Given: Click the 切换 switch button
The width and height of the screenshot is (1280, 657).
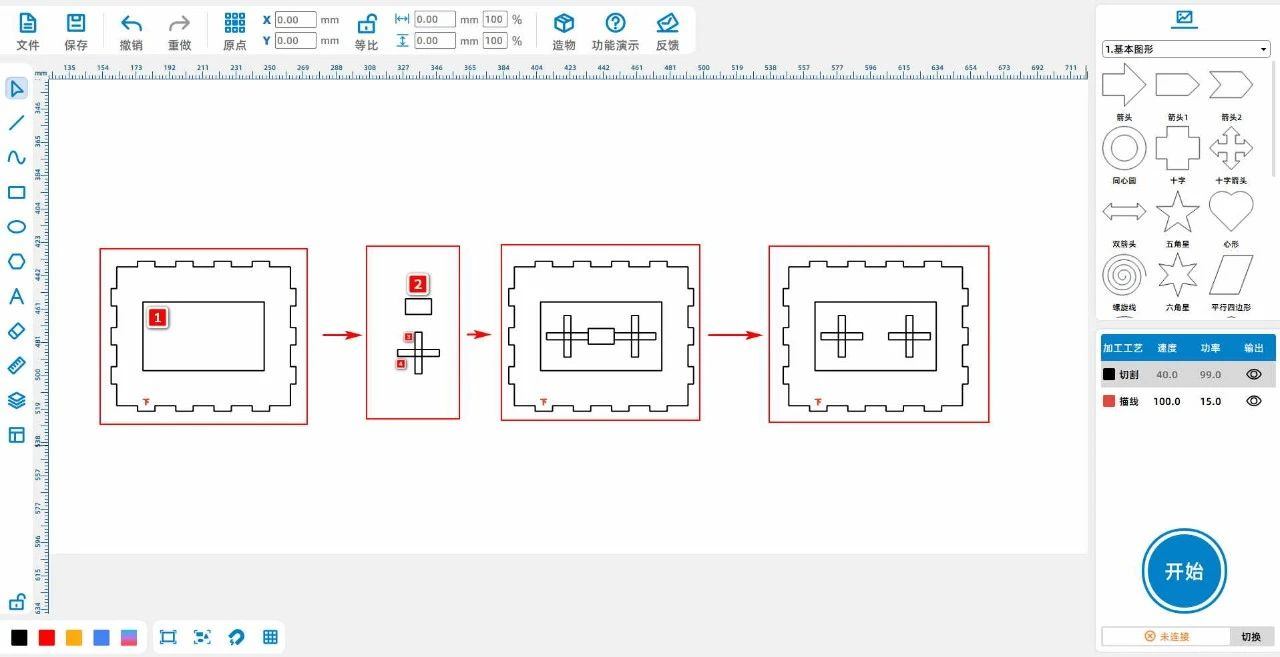Looking at the screenshot, I should pos(1251,637).
